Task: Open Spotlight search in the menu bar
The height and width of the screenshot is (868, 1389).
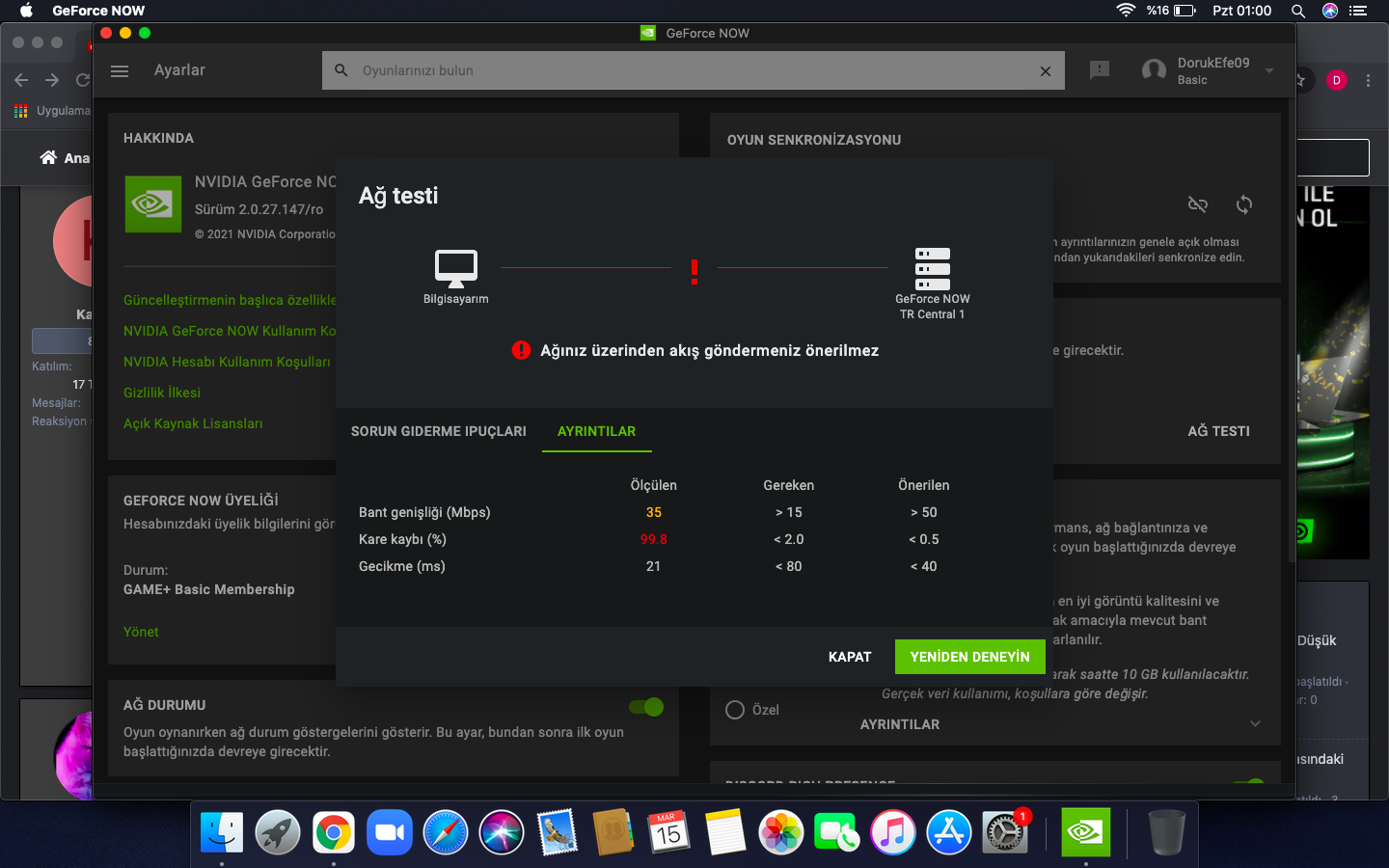Action: 1298,11
